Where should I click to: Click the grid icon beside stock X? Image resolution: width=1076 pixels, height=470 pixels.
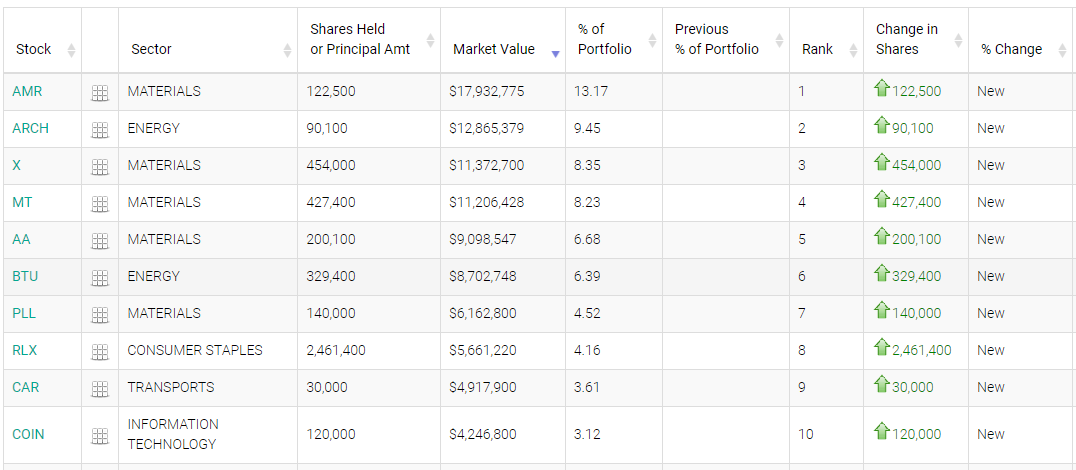tap(100, 167)
